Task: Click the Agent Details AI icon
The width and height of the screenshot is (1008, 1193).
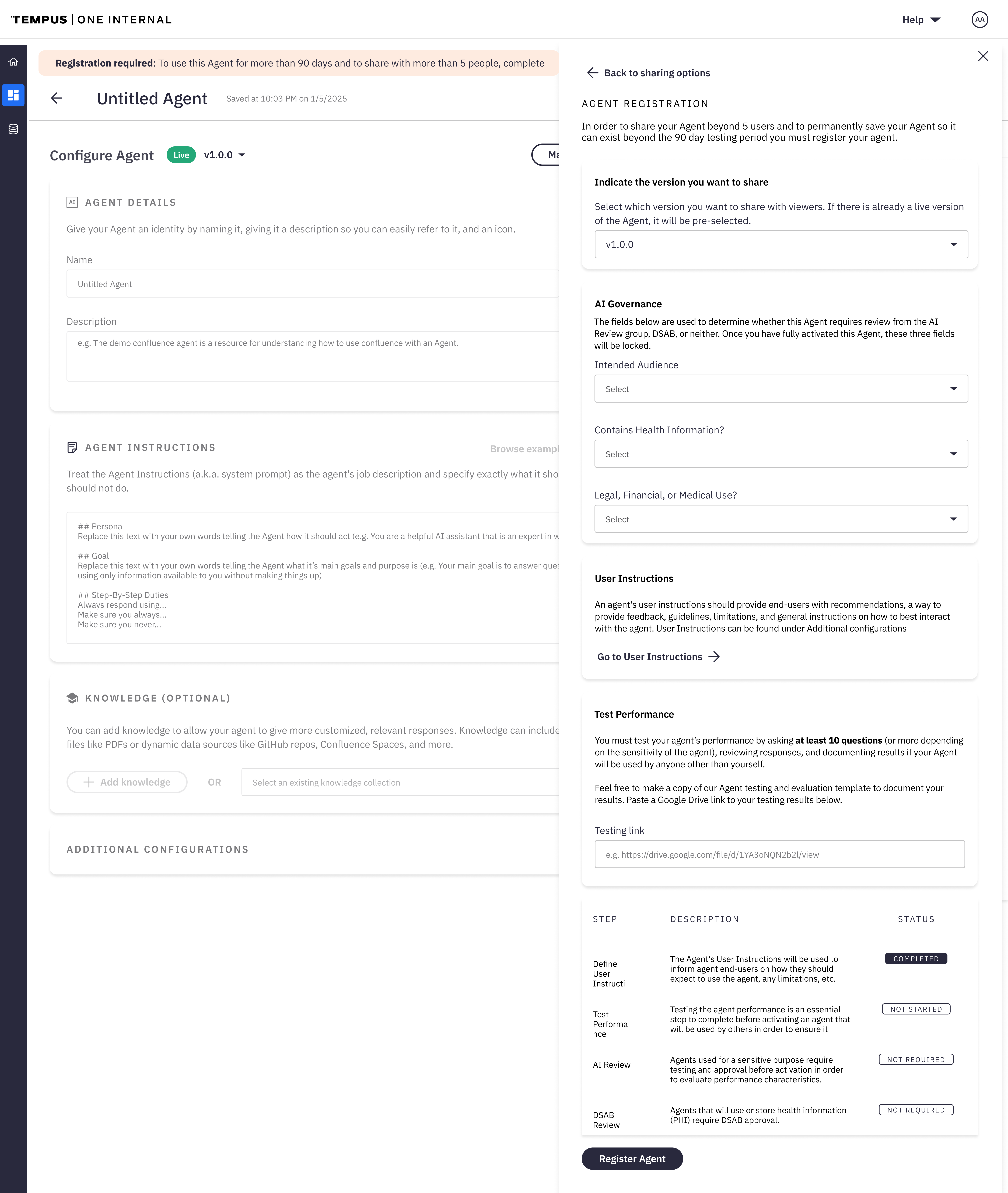Action: (72, 202)
